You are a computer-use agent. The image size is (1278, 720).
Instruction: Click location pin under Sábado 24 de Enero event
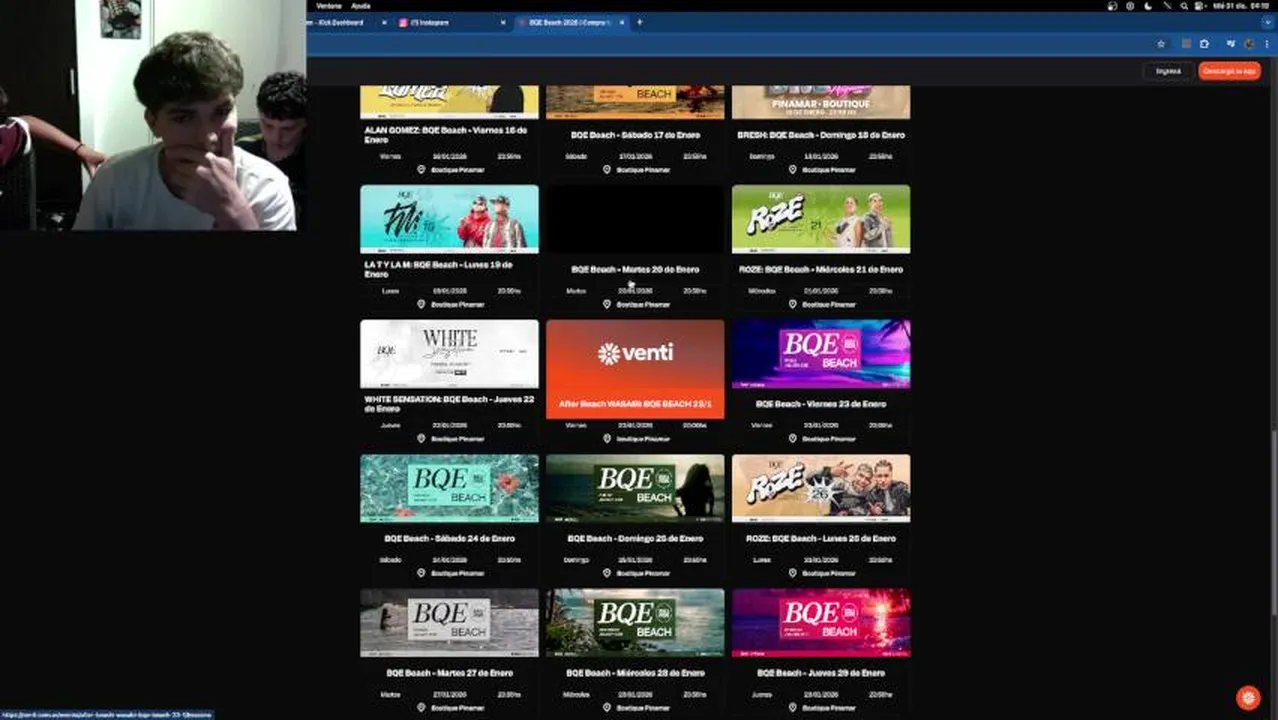tap(421, 573)
